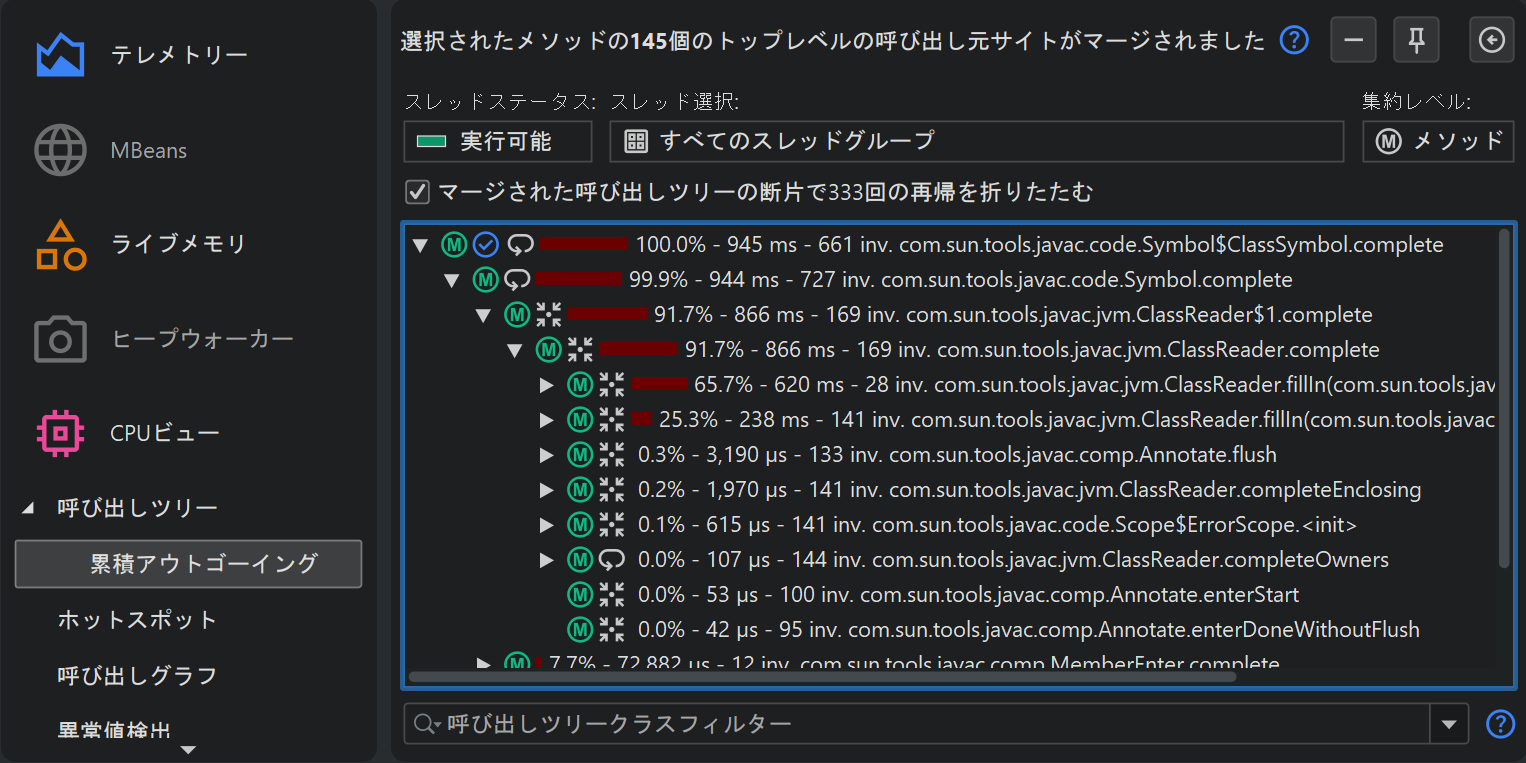The image size is (1526, 763).
Task: Open the ライブメモリ shapes icon
Action: 60,245
